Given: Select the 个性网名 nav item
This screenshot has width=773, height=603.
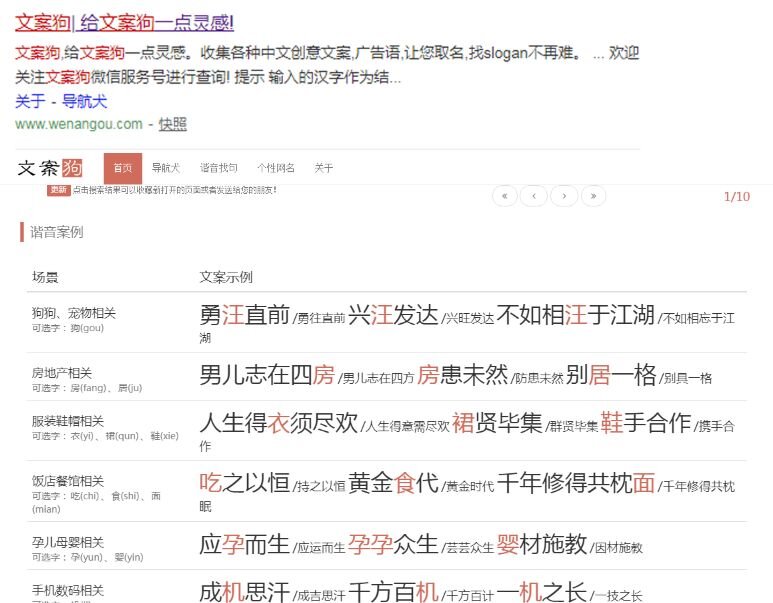Looking at the screenshot, I should coord(276,168).
